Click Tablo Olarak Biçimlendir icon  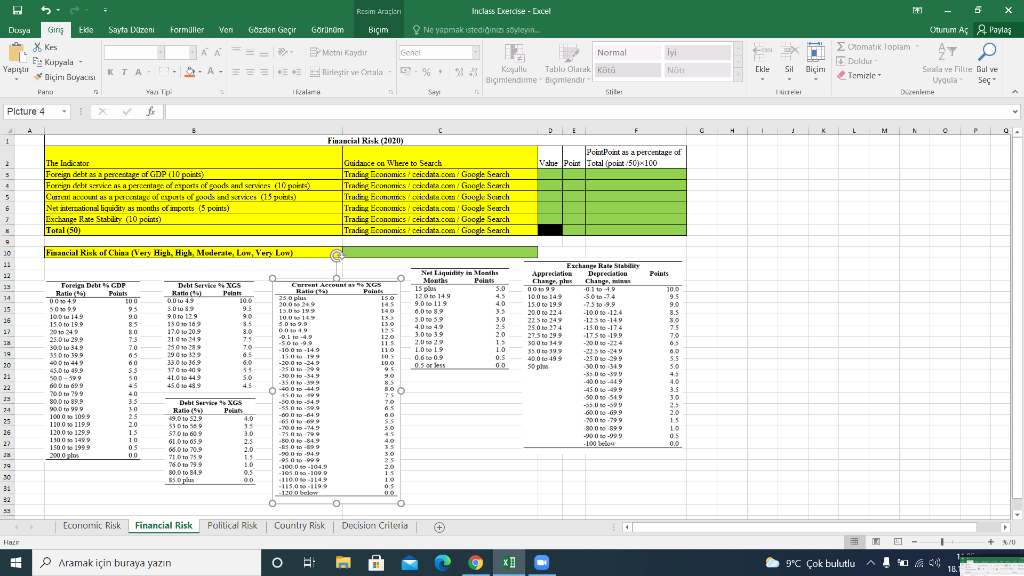point(568,54)
